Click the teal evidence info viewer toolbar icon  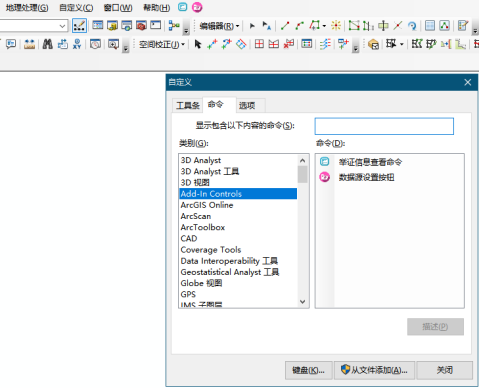182,7
